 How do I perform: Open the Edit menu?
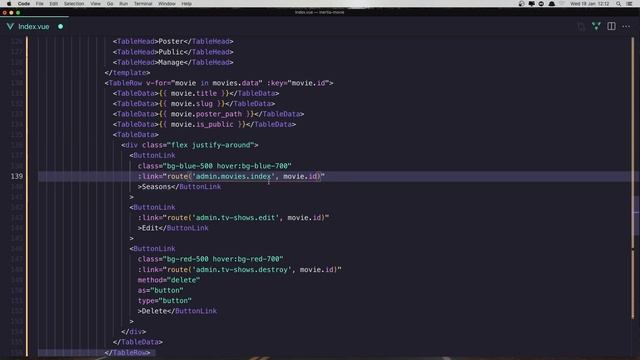[x=53, y=4]
